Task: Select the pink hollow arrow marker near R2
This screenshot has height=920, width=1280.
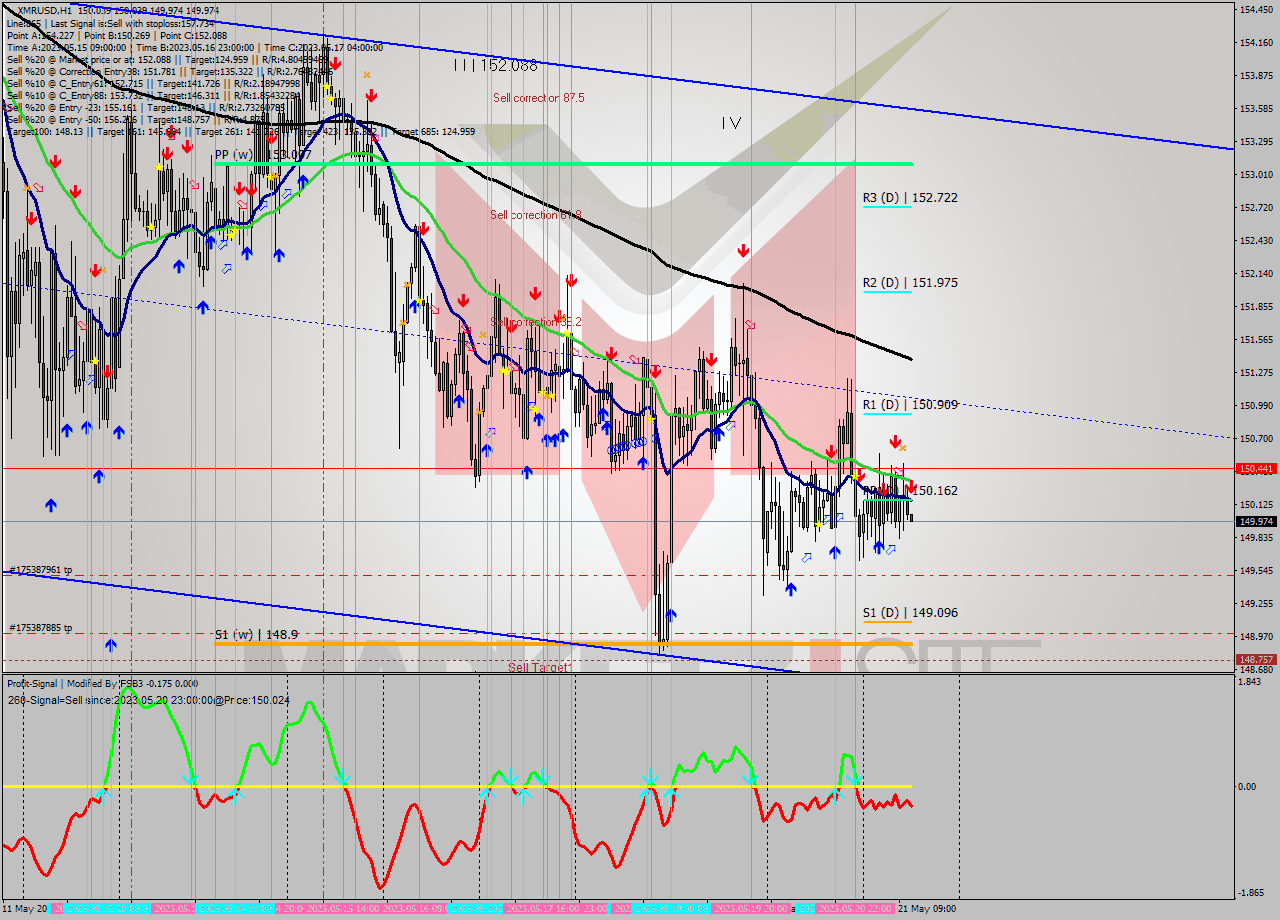Action: [750, 325]
